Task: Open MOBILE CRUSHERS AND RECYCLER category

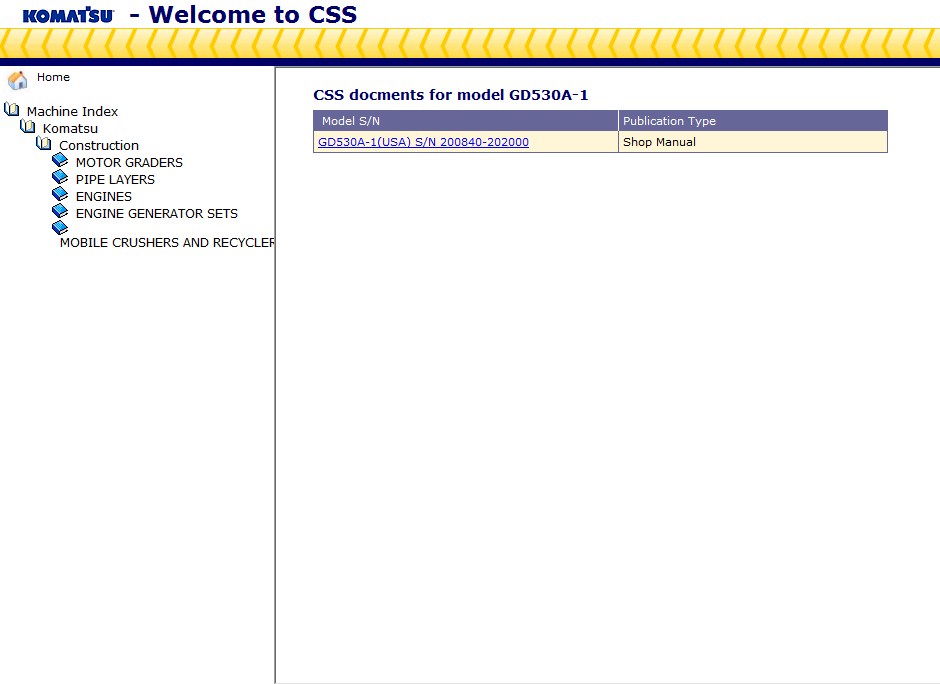Action: [x=167, y=243]
